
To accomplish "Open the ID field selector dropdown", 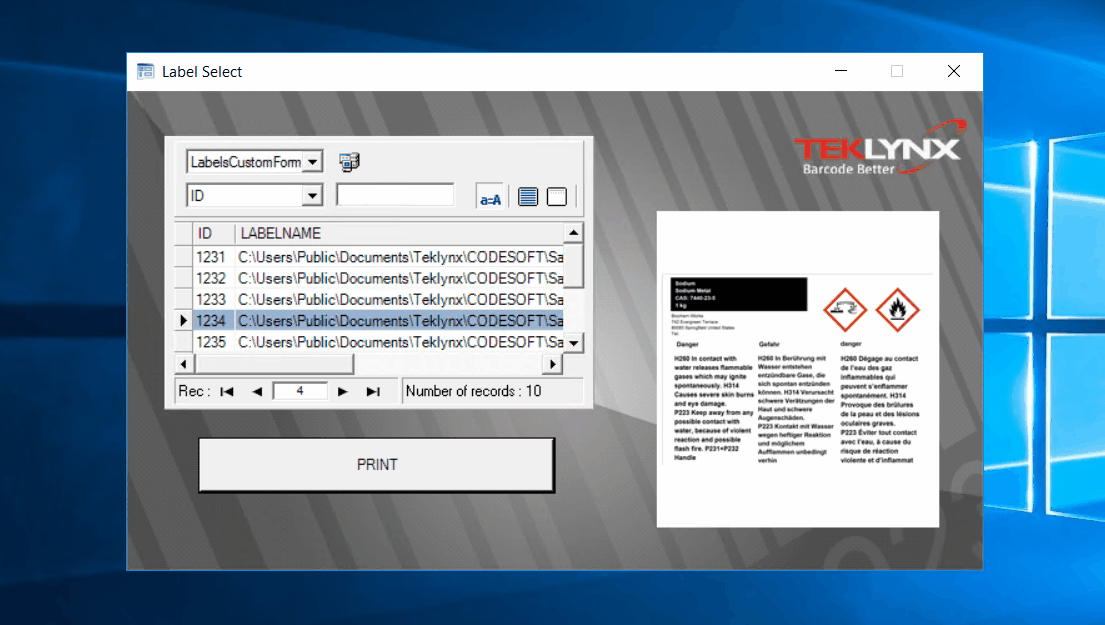I will [312, 196].
